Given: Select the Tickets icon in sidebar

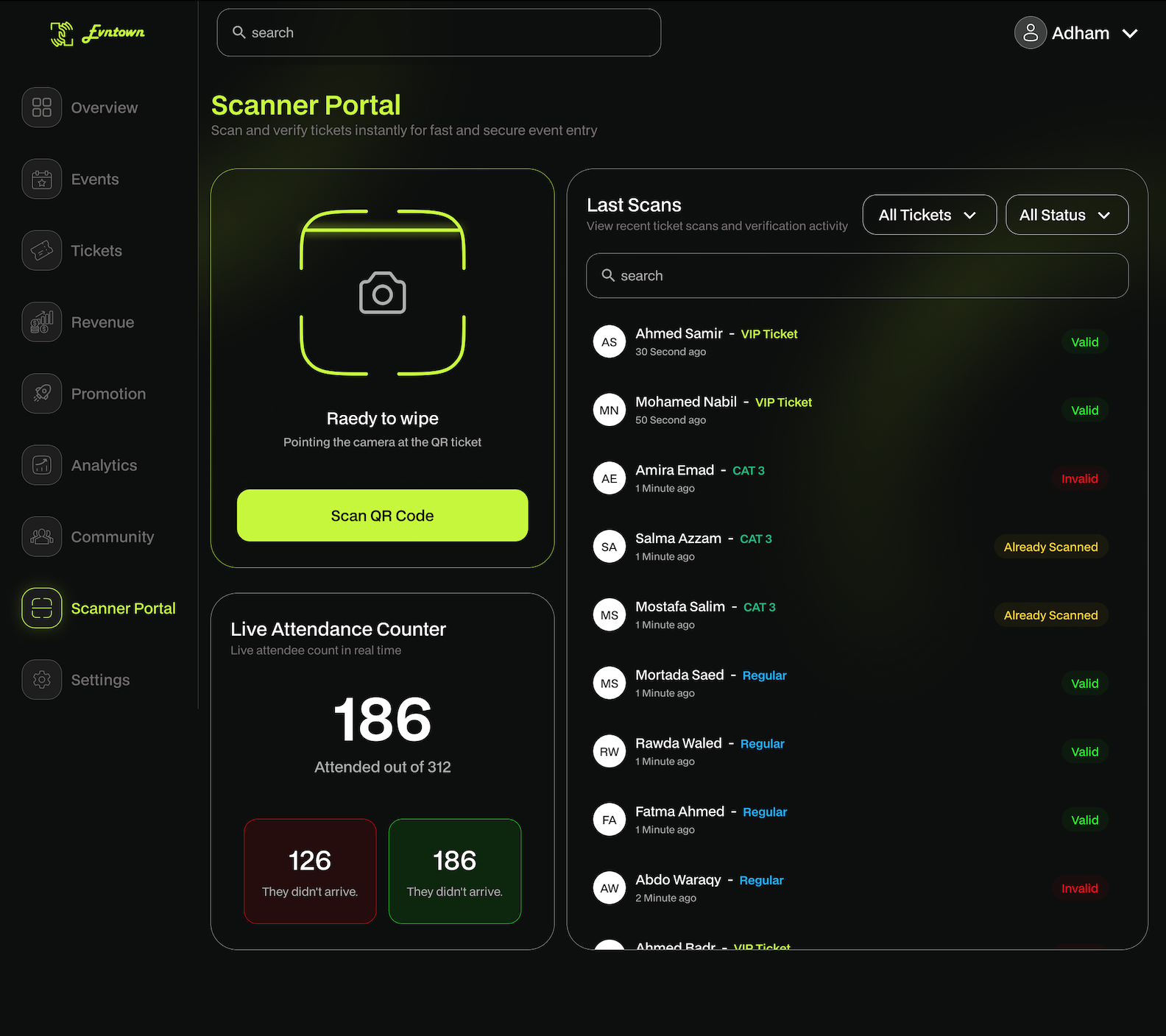Looking at the screenshot, I should tap(42, 250).
